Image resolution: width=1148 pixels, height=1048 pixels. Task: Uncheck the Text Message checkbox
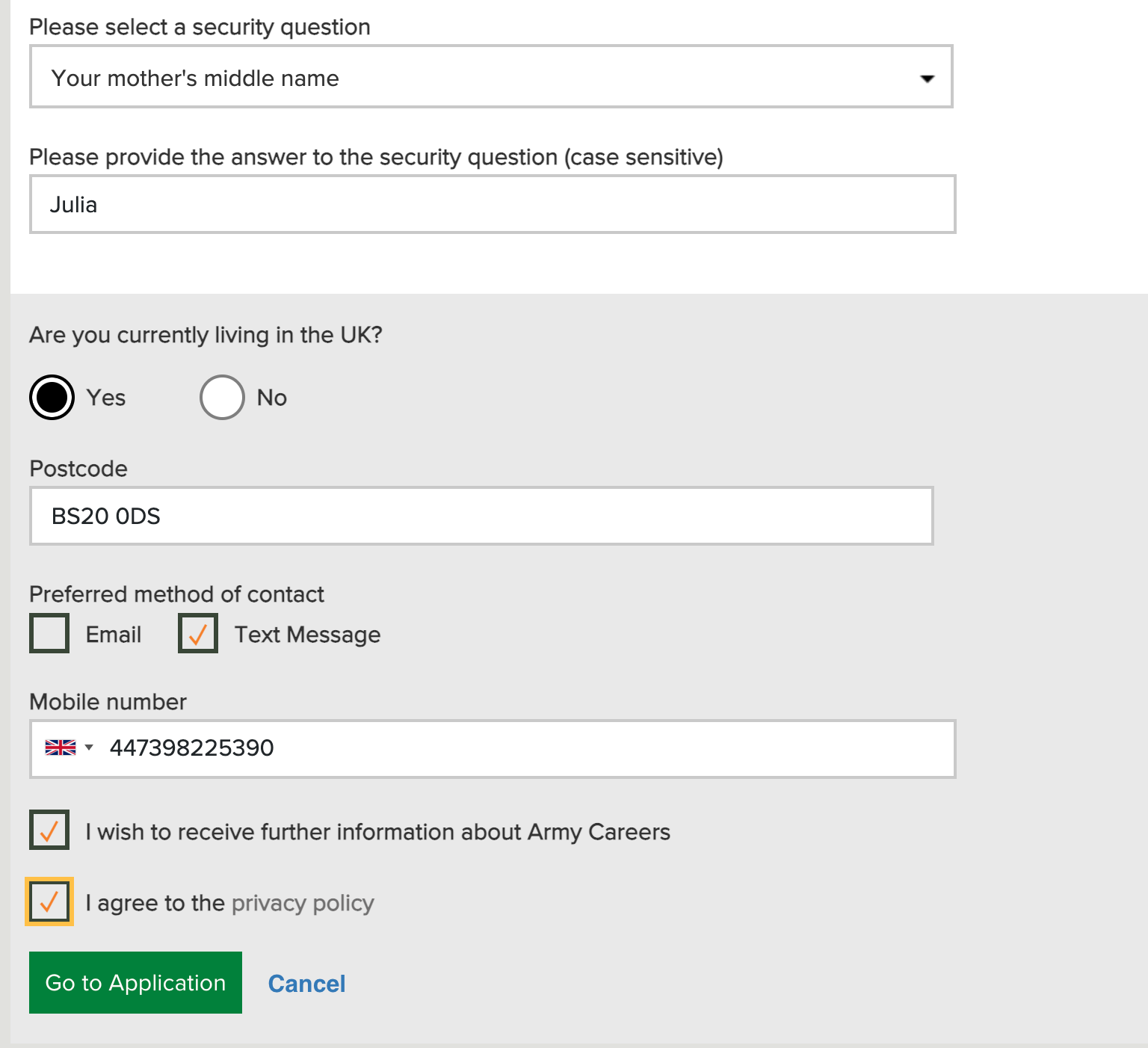(198, 633)
